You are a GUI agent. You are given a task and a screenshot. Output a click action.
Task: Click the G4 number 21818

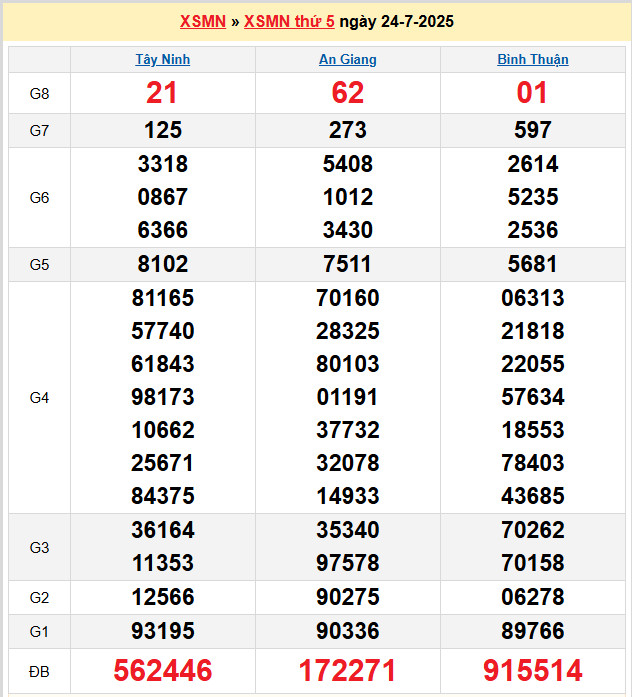tap(533, 331)
